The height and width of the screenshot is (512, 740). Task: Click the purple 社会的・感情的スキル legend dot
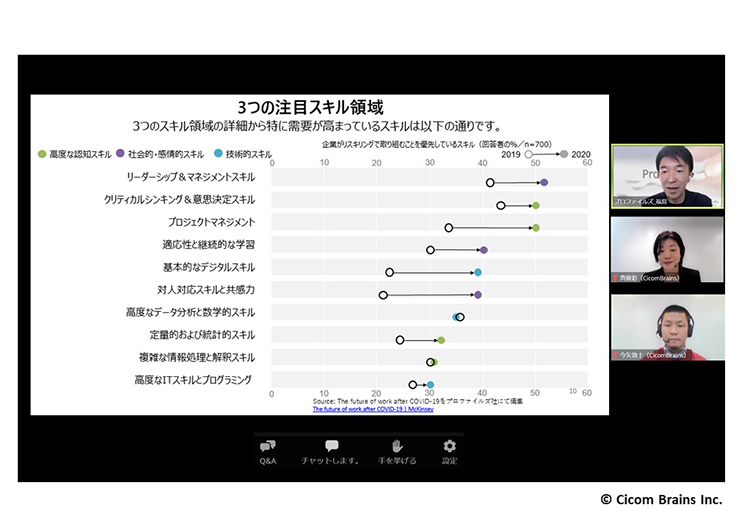(121, 155)
